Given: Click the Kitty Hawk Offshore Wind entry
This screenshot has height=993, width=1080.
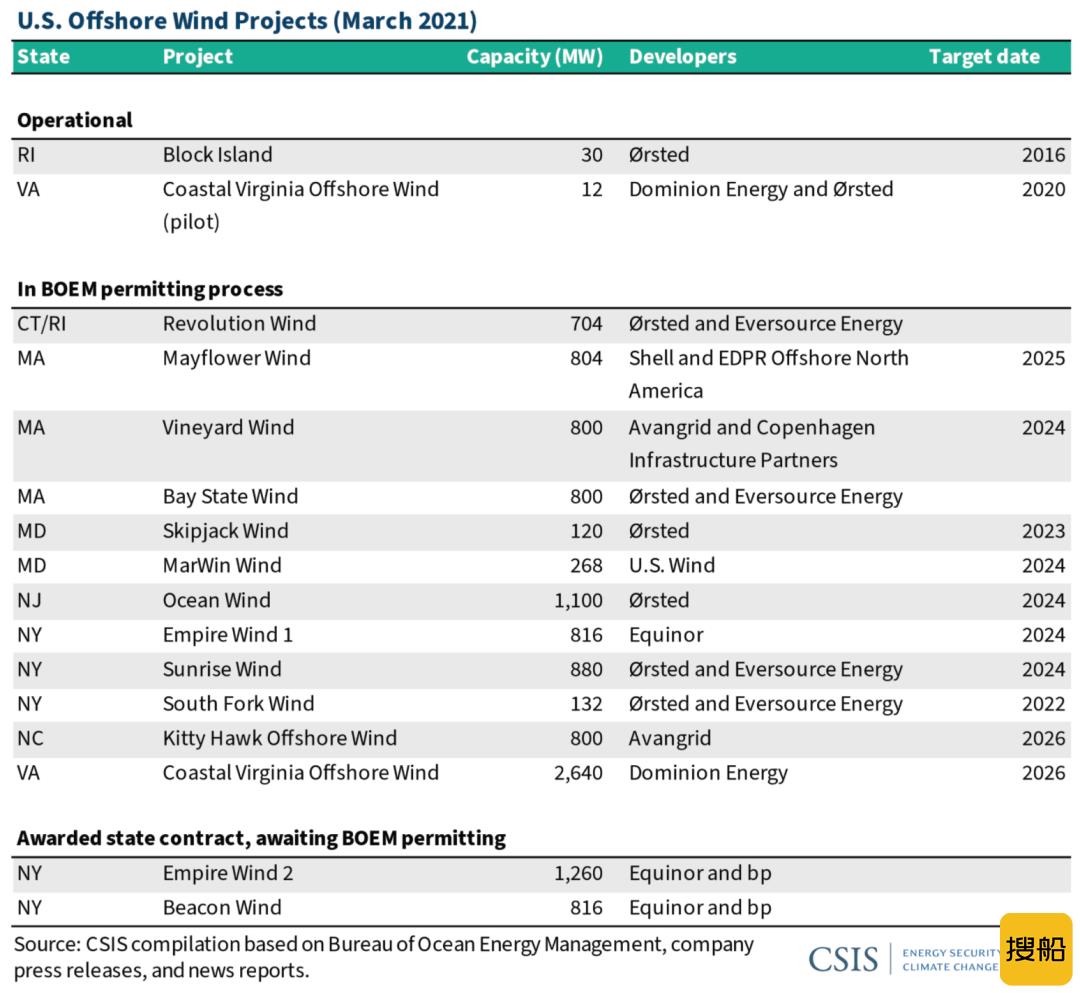Looking at the screenshot, I should click(x=280, y=738).
